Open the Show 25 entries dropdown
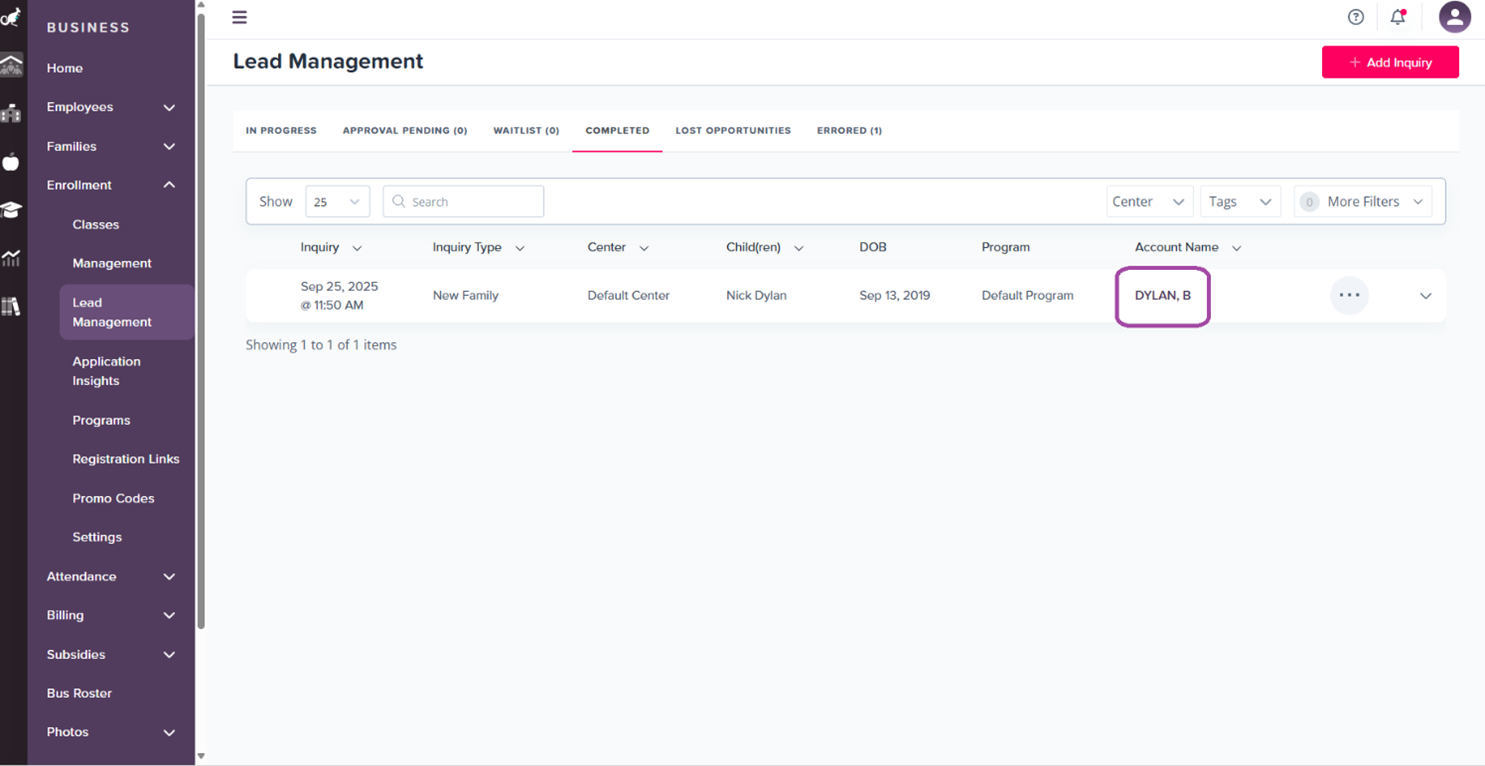 tap(337, 201)
